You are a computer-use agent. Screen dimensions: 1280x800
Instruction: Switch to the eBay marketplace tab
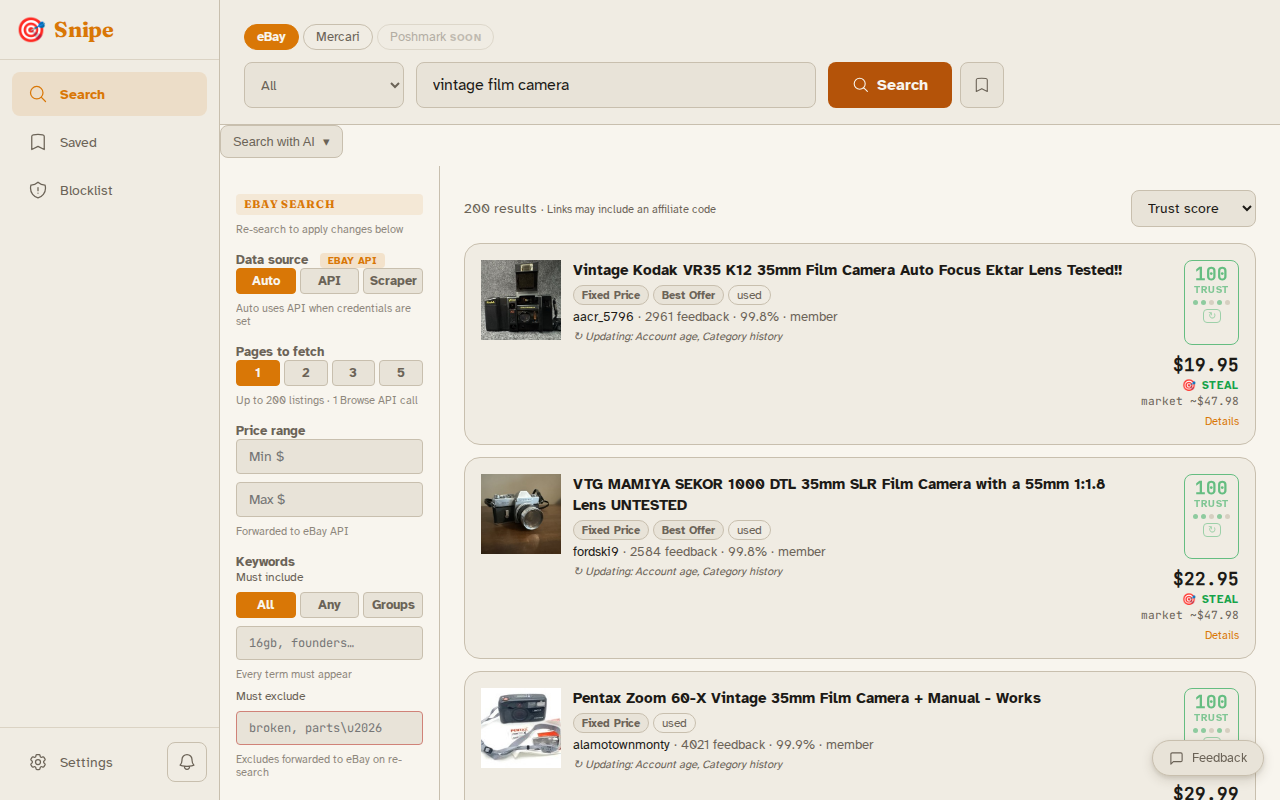click(x=271, y=37)
